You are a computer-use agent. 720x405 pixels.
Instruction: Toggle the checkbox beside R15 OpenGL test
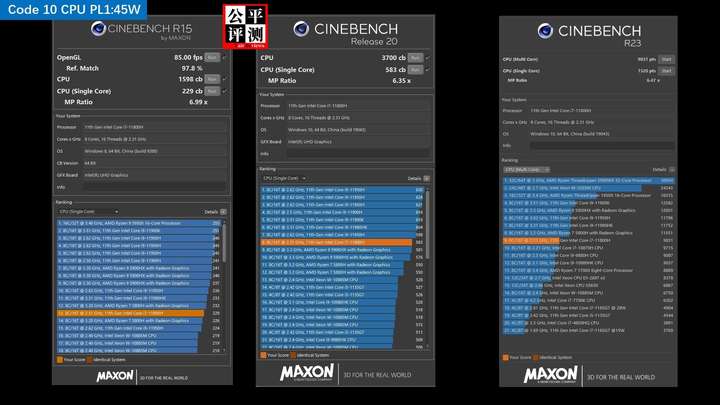pyautogui.click(x=224, y=57)
